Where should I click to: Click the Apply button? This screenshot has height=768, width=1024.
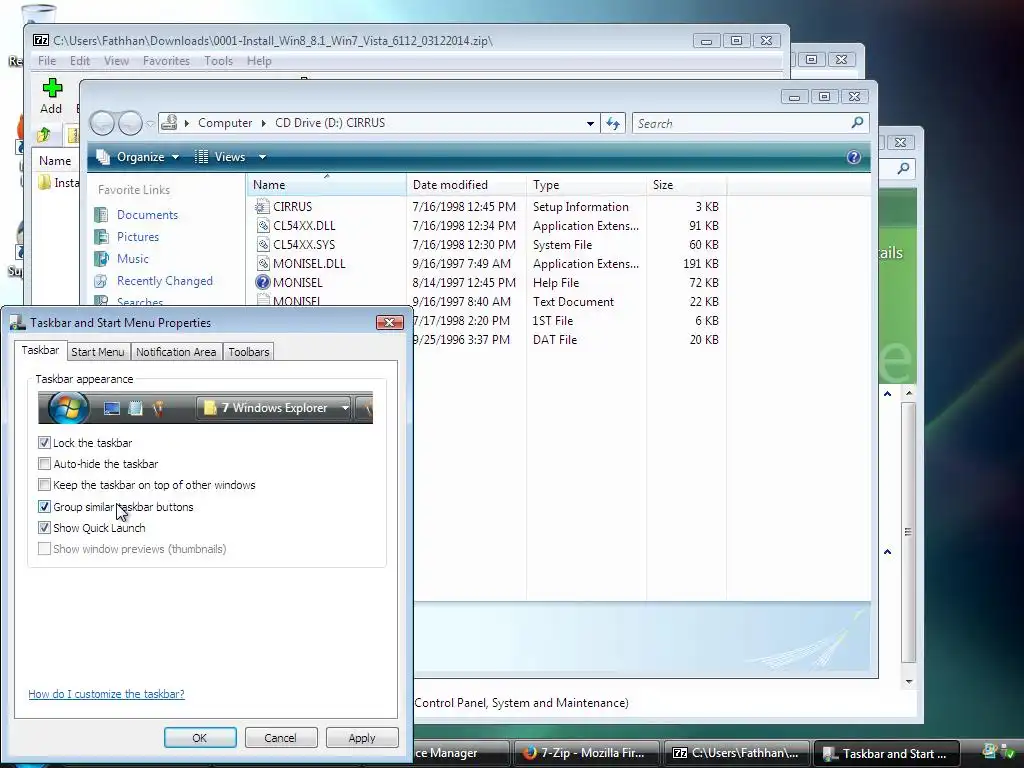click(362, 738)
